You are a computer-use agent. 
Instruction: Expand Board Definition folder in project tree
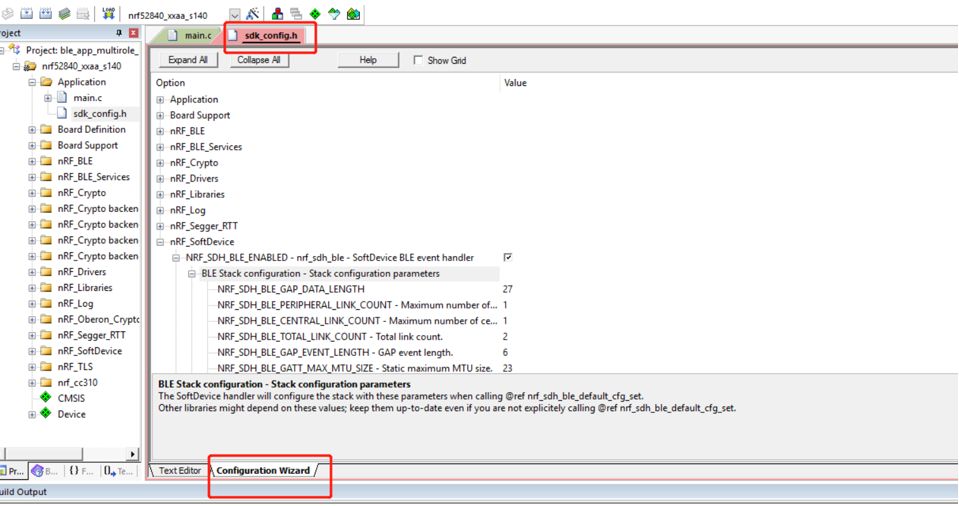coord(32,130)
